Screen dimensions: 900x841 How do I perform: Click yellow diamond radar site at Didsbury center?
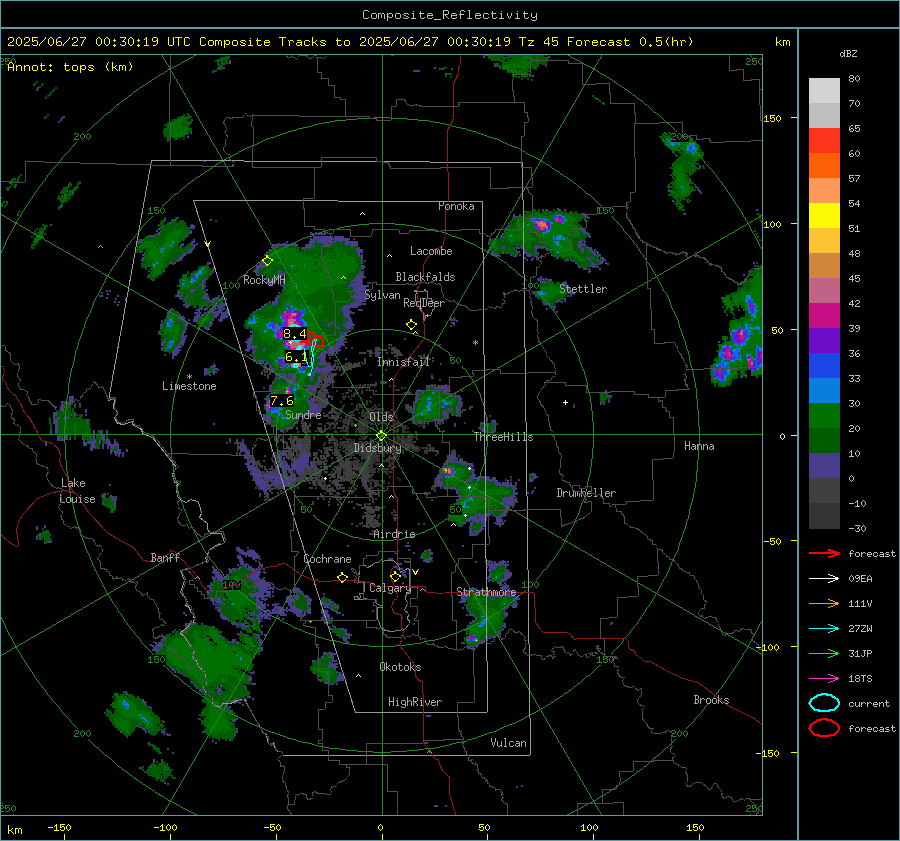pyautogui.click(x=382, y=436)
